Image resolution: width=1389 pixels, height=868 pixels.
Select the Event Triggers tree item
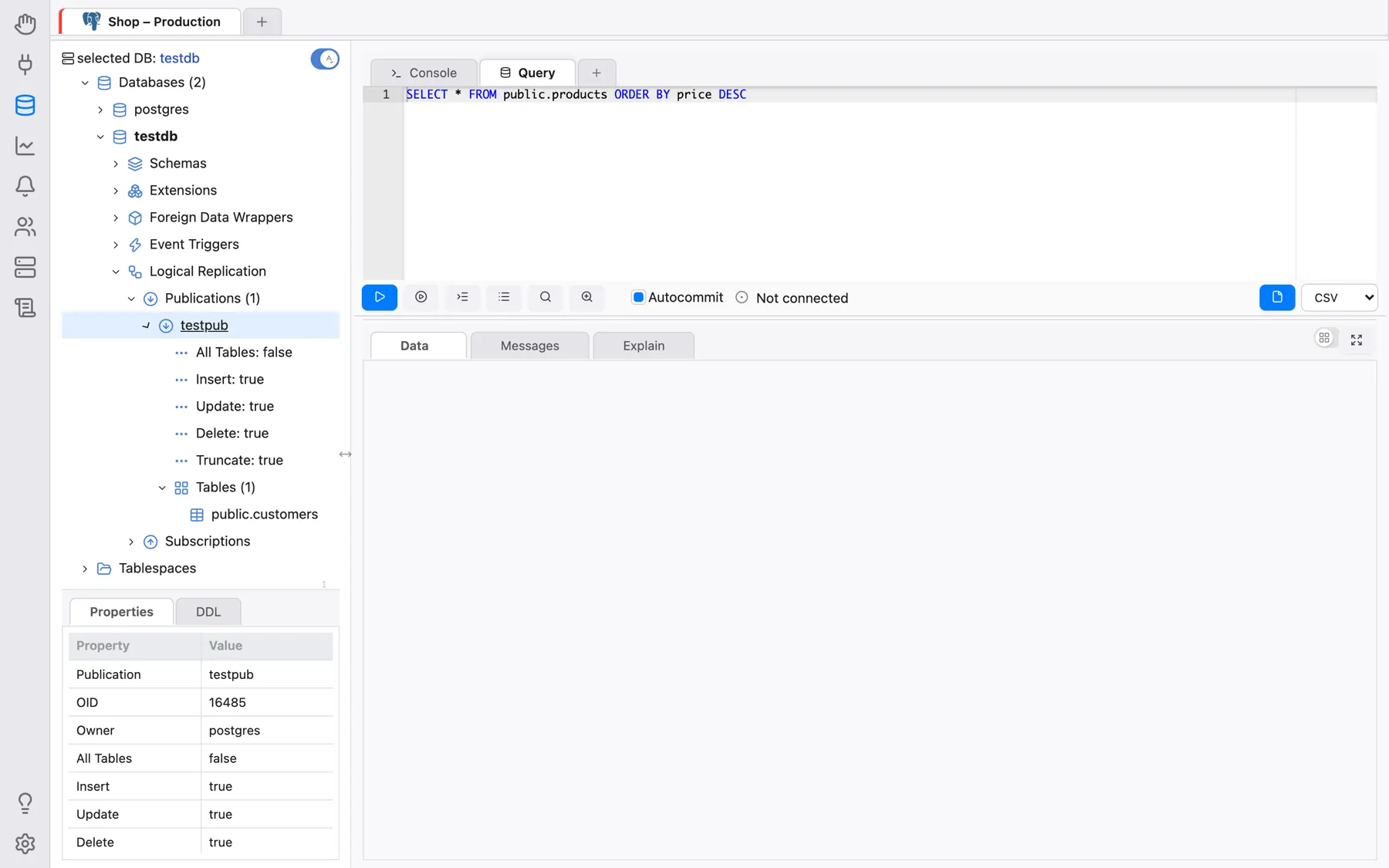(x=194, y=245)
